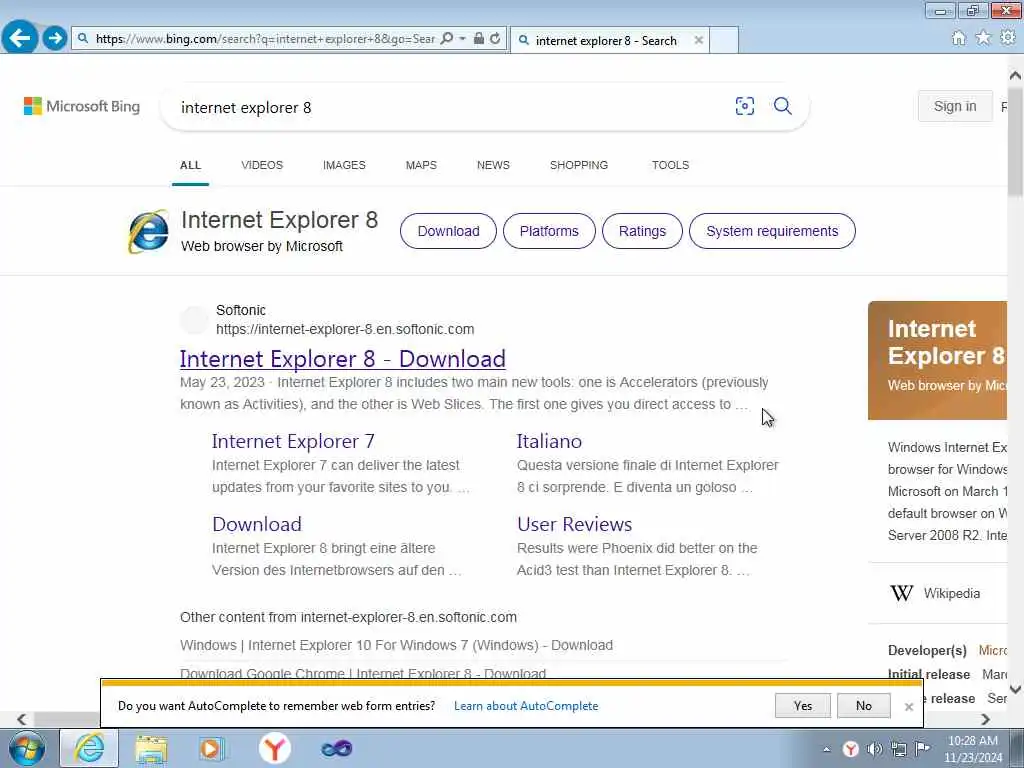The image size is (1024, 768).
Task: Click the horizontal scrollbar left arrow
Action: pos(22,719)
